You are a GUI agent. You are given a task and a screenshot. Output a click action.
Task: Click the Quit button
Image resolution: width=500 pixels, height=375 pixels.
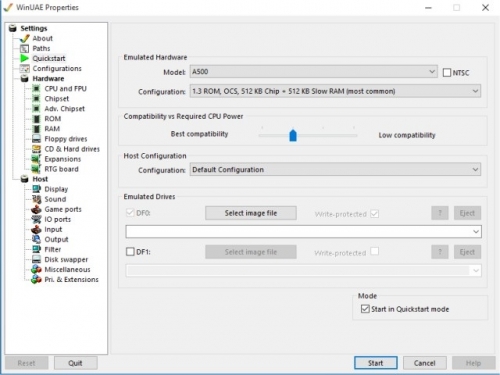(x=75, y=363)
